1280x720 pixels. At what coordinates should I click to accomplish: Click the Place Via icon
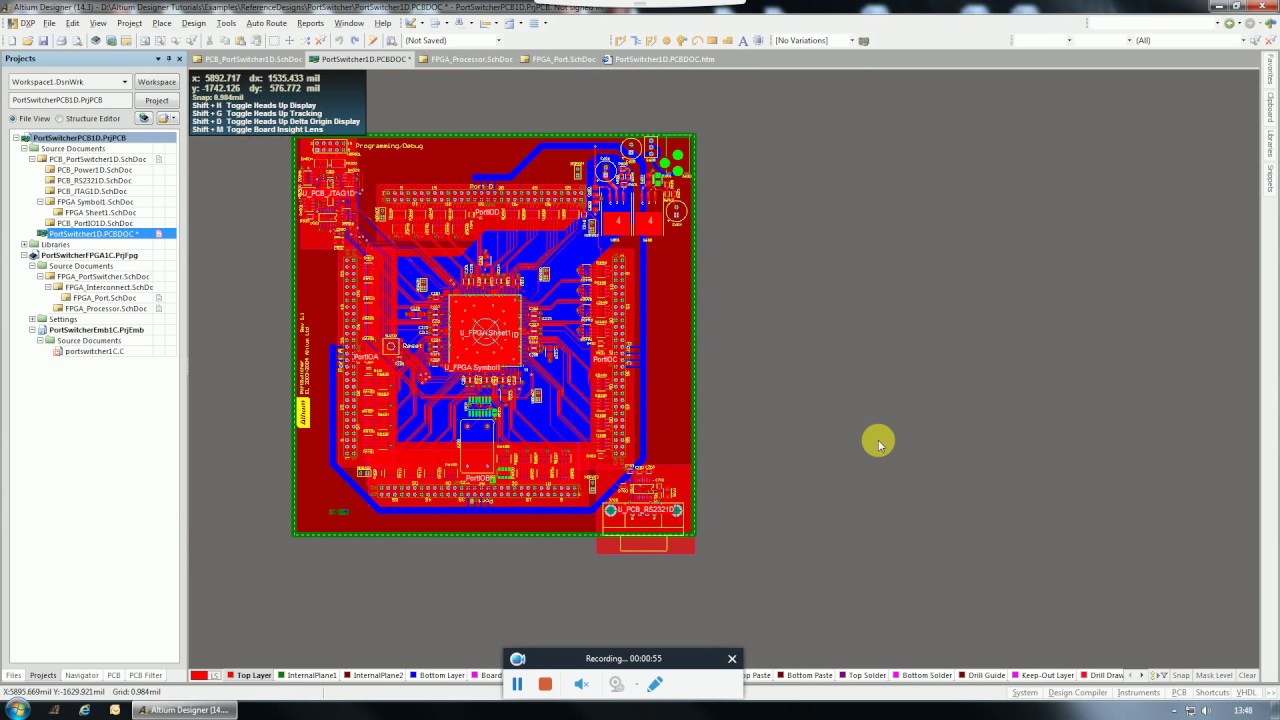point(681,40)
